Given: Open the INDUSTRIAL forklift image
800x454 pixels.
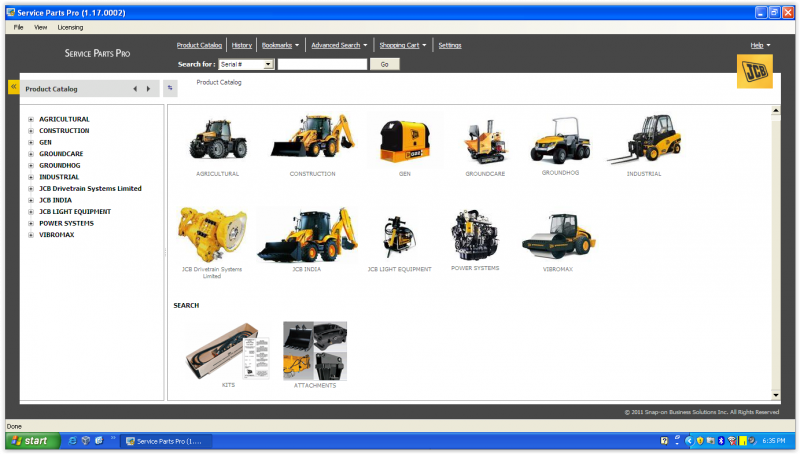Looking at the screenshot, I should click(644, 139).
